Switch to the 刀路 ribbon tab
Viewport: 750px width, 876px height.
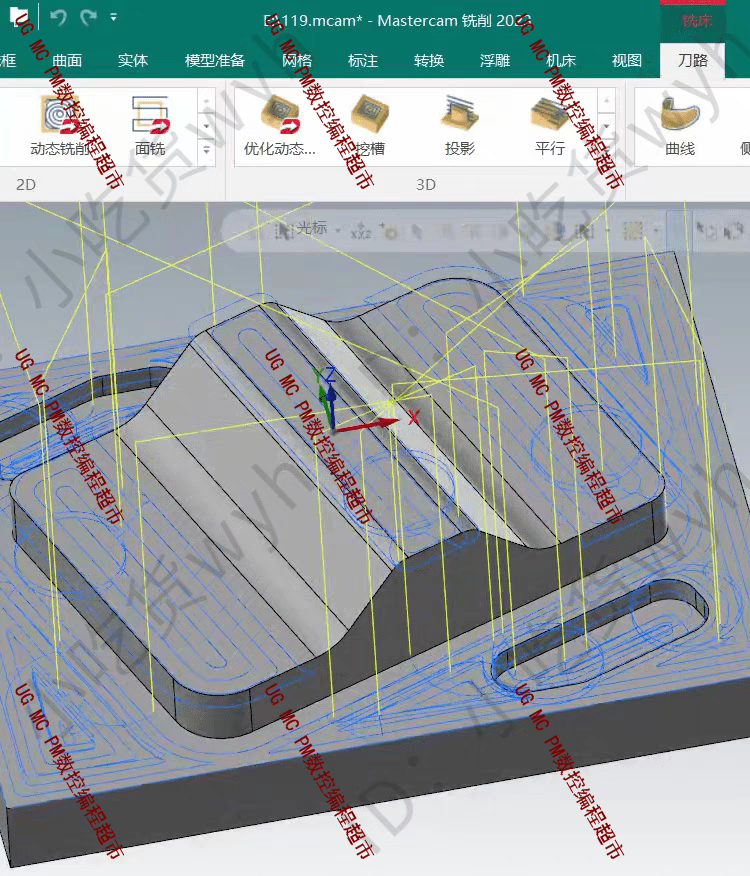pos(692,60)
